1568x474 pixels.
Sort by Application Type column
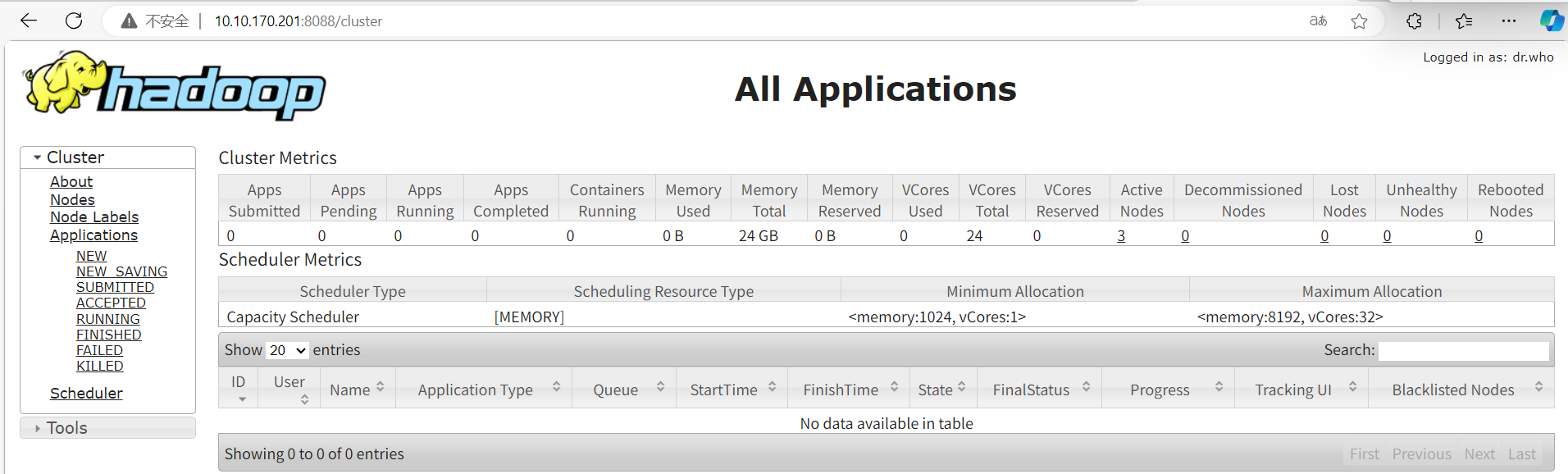[484, 388]
